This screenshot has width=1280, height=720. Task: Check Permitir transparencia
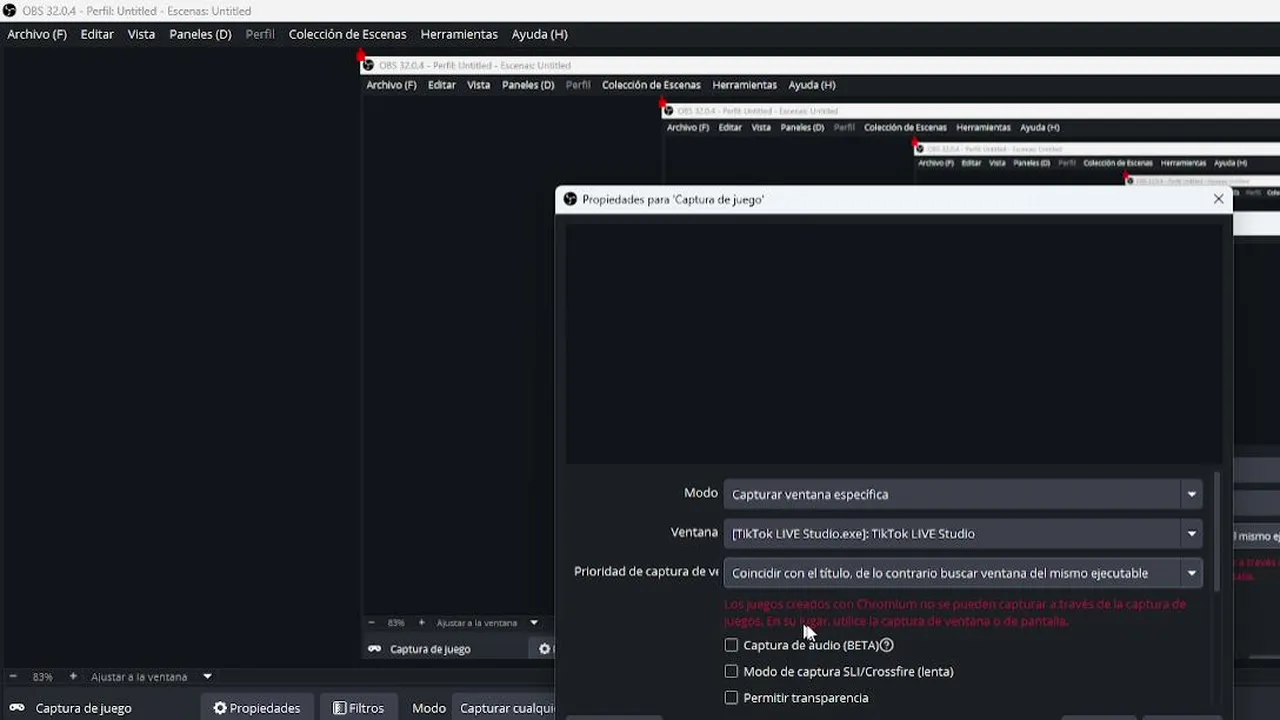(x=731, y=697)
